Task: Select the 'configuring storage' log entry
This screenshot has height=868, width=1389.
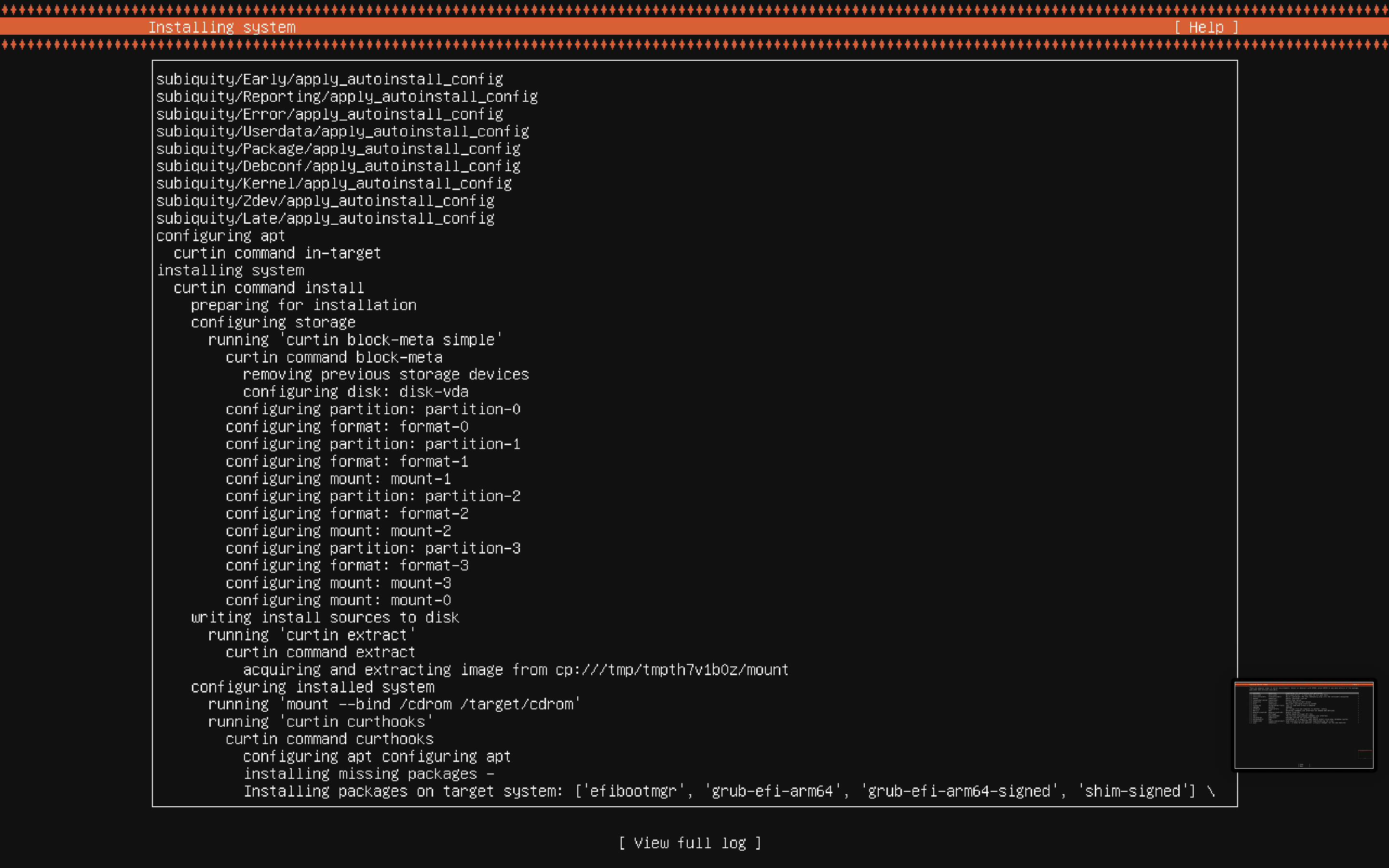Action: pyautogui.click(x=273, y=323)
